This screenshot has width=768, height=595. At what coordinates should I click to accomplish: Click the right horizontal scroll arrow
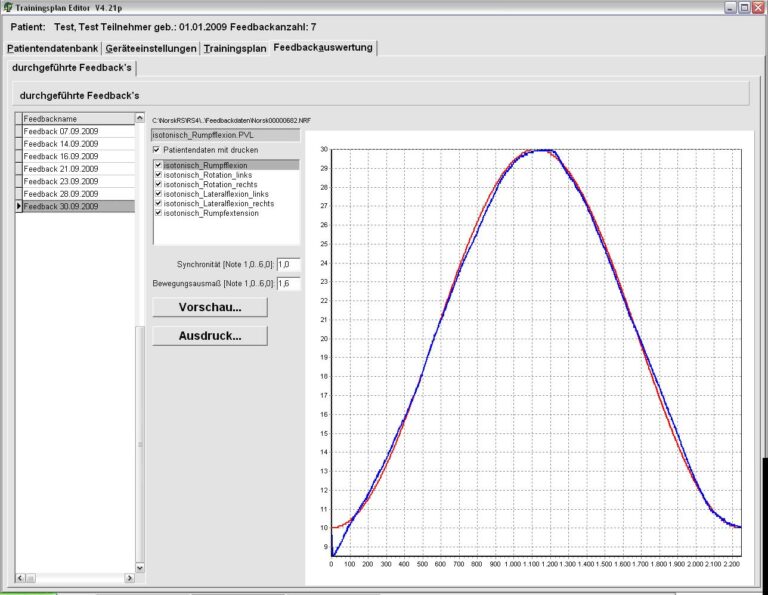[x=129, y=578]
